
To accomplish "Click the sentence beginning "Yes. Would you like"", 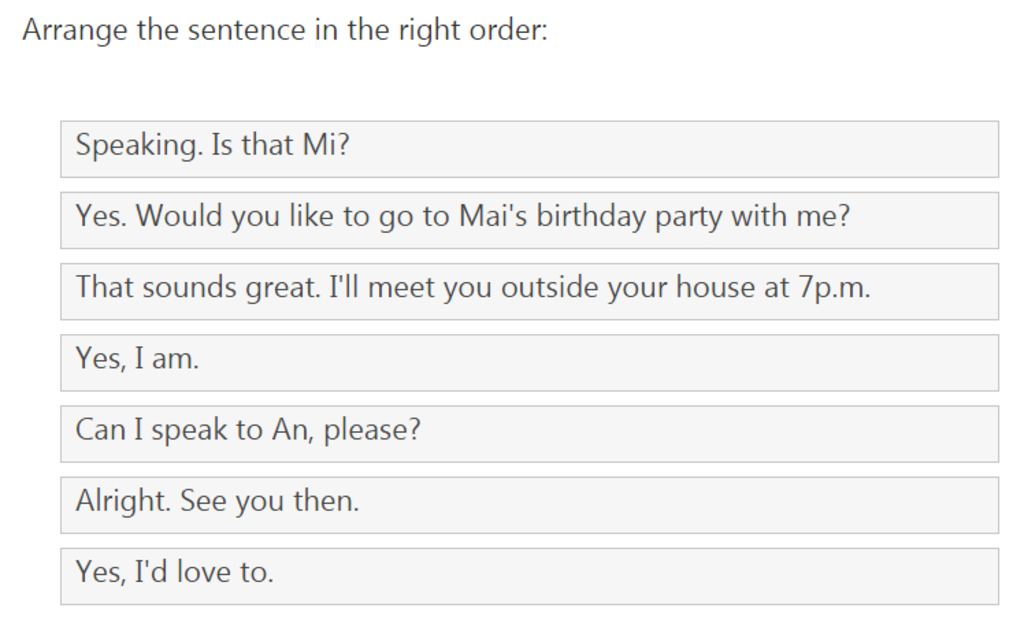I will [x=530, y=220].
